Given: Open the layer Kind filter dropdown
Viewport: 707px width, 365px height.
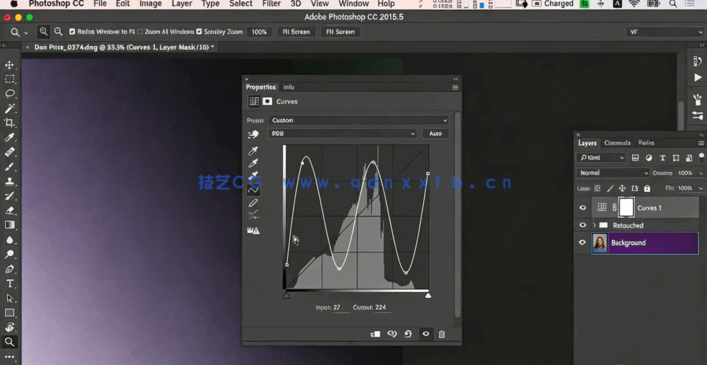Looking at the screenshot, I should tap(601, 158).
